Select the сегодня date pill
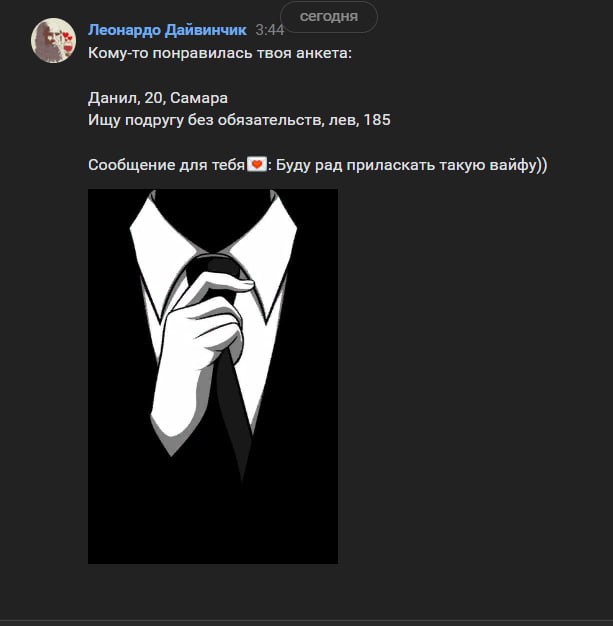This screenshot has width=613, height=626. [x=329, y=17]
